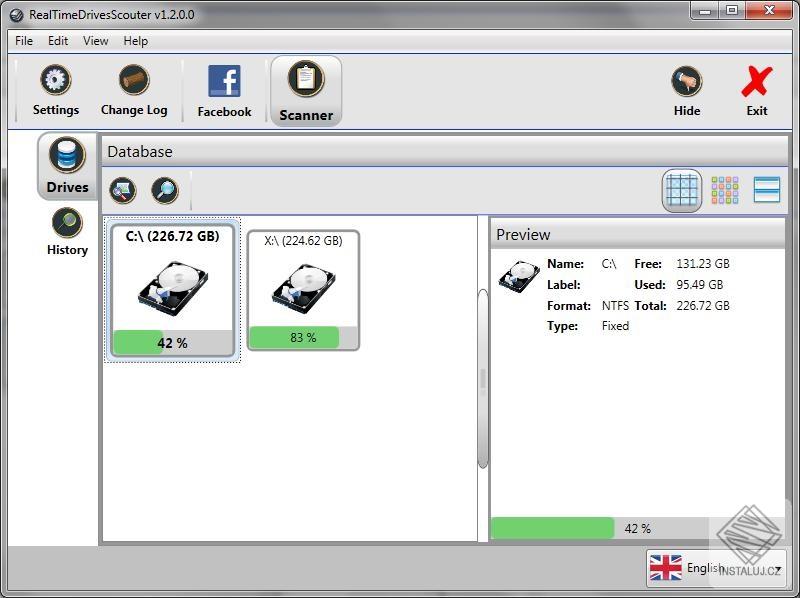The image size is (800, 598).
Task: Open the Edit menu
Action: pos(58,41)
